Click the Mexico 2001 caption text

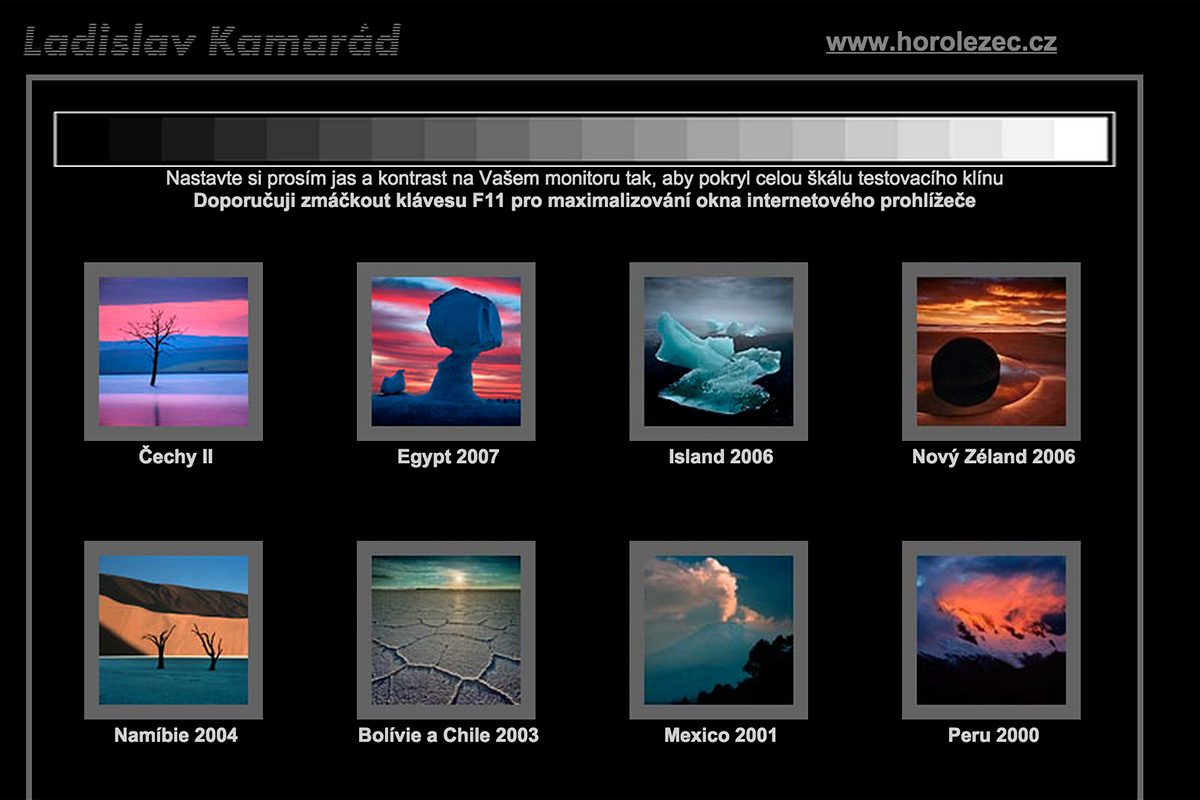tap(720, 735)
